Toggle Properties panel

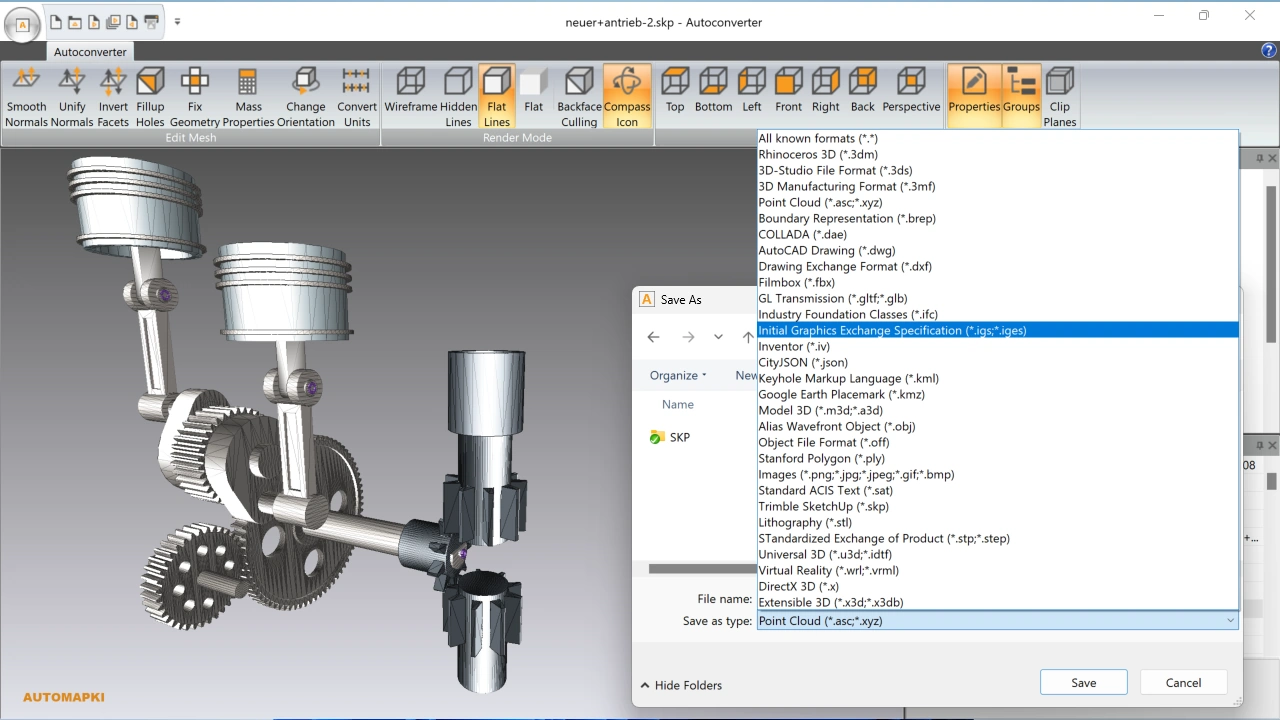point(974,97)
